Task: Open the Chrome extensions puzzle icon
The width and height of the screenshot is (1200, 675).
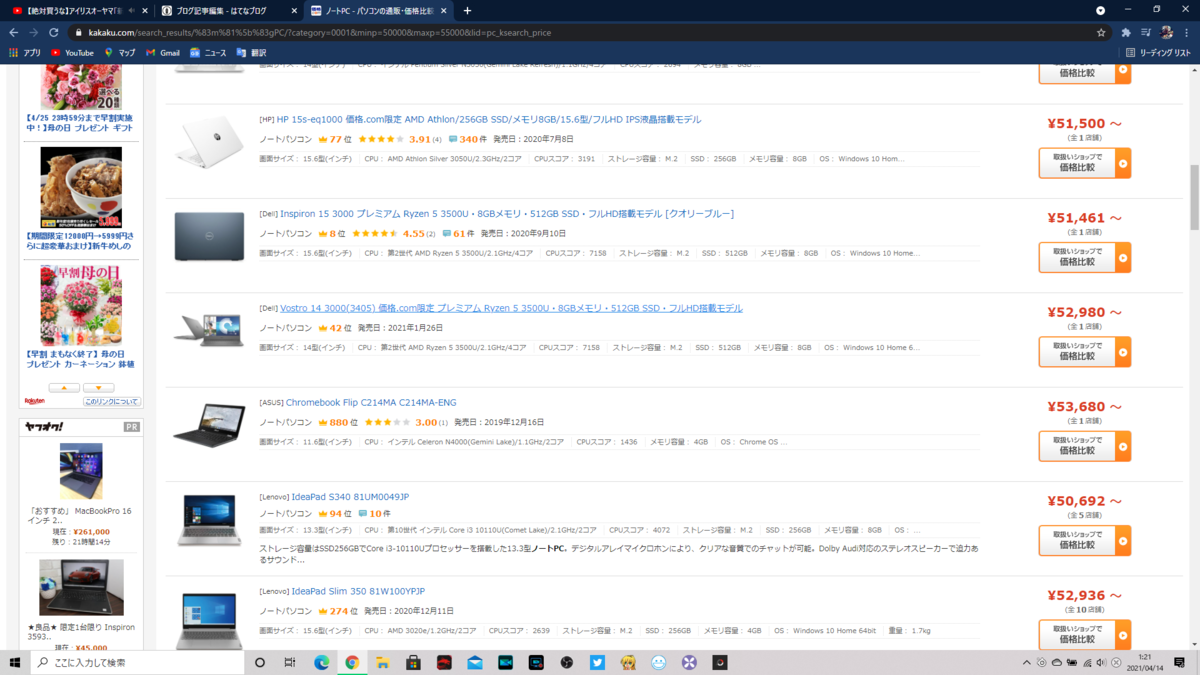Action: [x=1125, y=32]
